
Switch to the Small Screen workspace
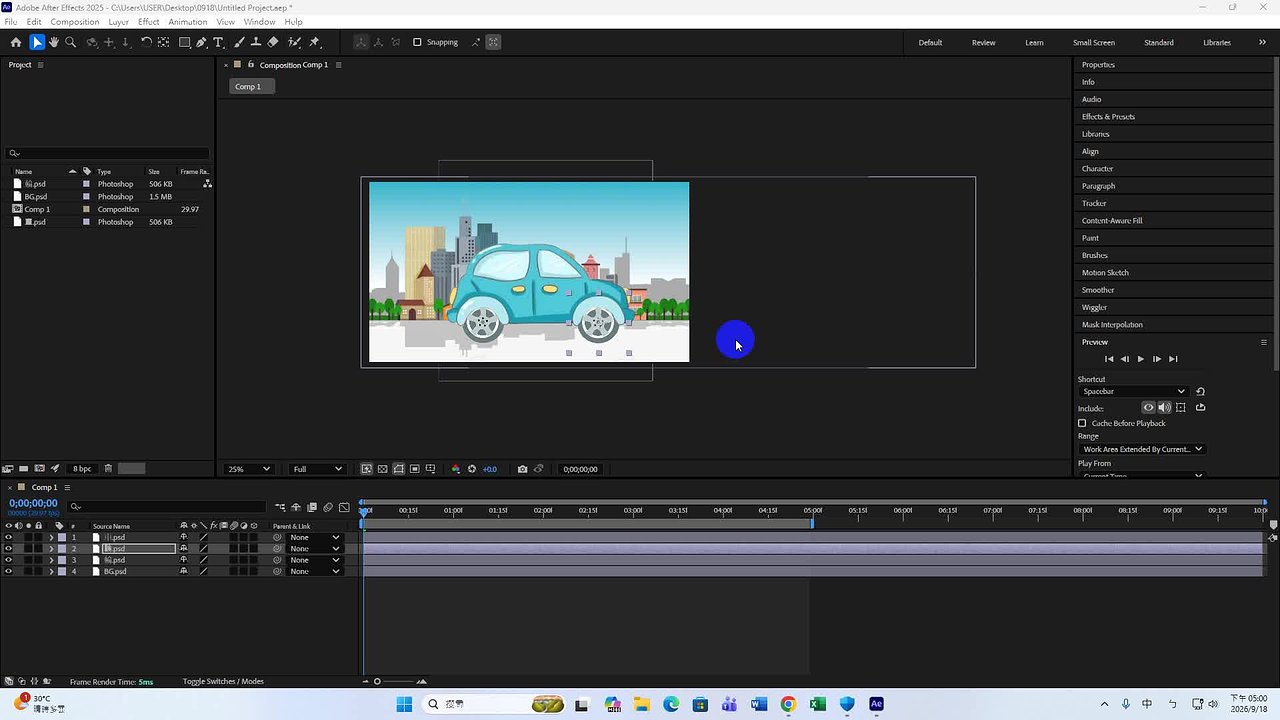pyautogui.click(x=1094, y=42)
